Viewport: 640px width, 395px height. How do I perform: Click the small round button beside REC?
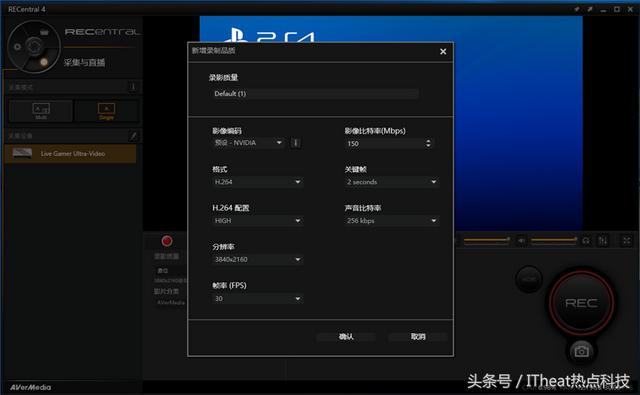click(529, 280)
